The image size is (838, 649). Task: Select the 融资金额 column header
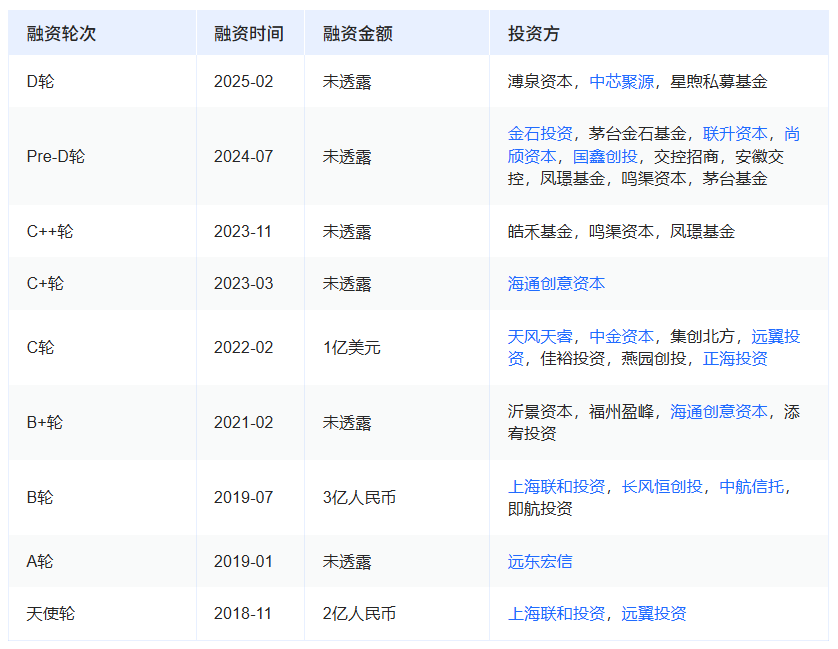pyautogui.click(x=357, y=34)
